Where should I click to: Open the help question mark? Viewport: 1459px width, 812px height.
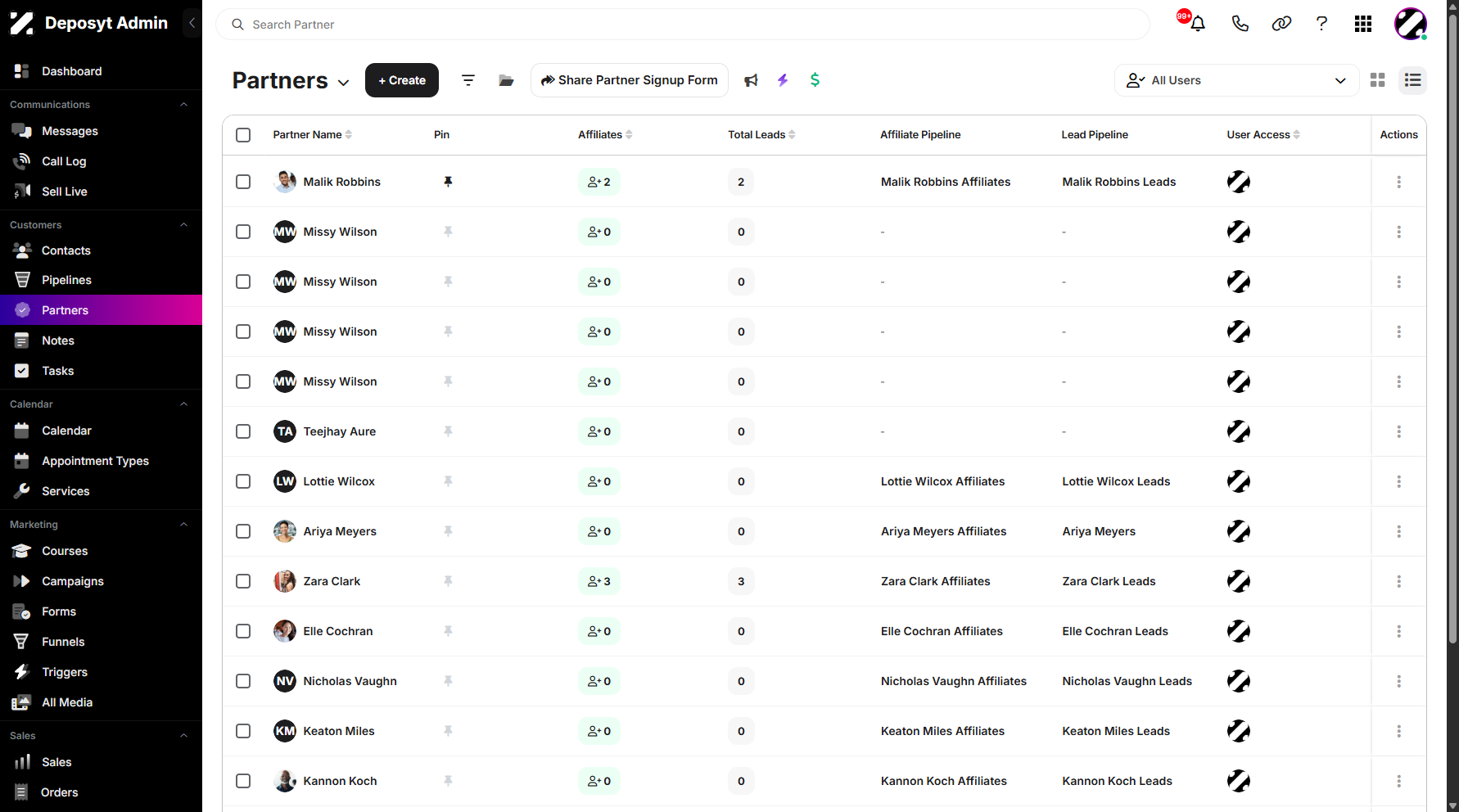coord(1321,24)
